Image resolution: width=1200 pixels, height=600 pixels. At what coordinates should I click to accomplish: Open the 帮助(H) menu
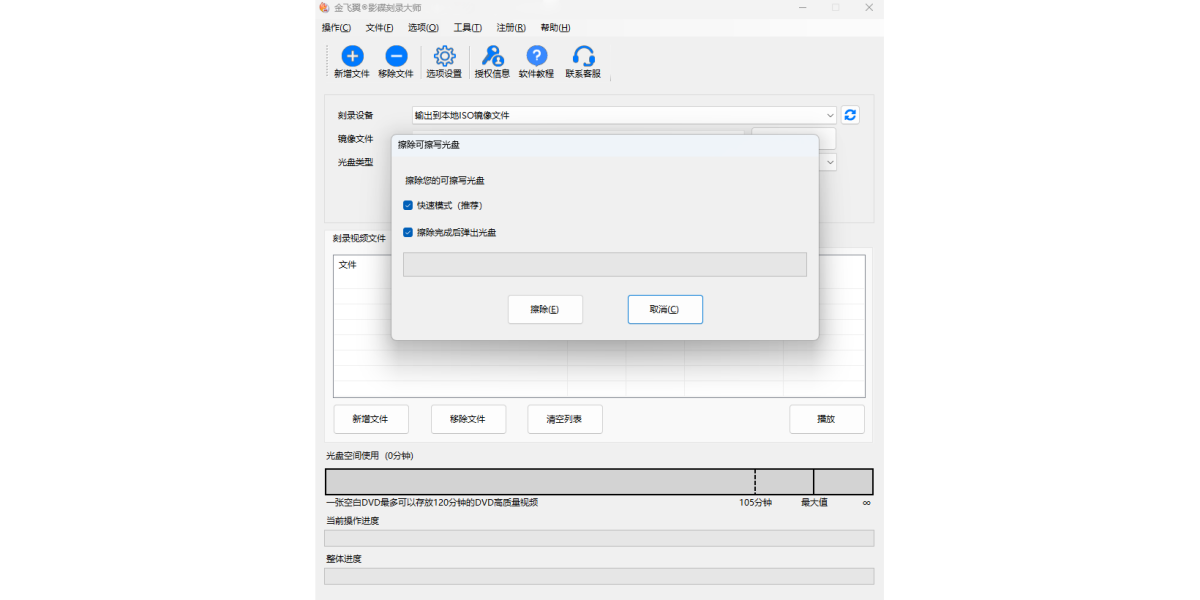coord(555,28)
